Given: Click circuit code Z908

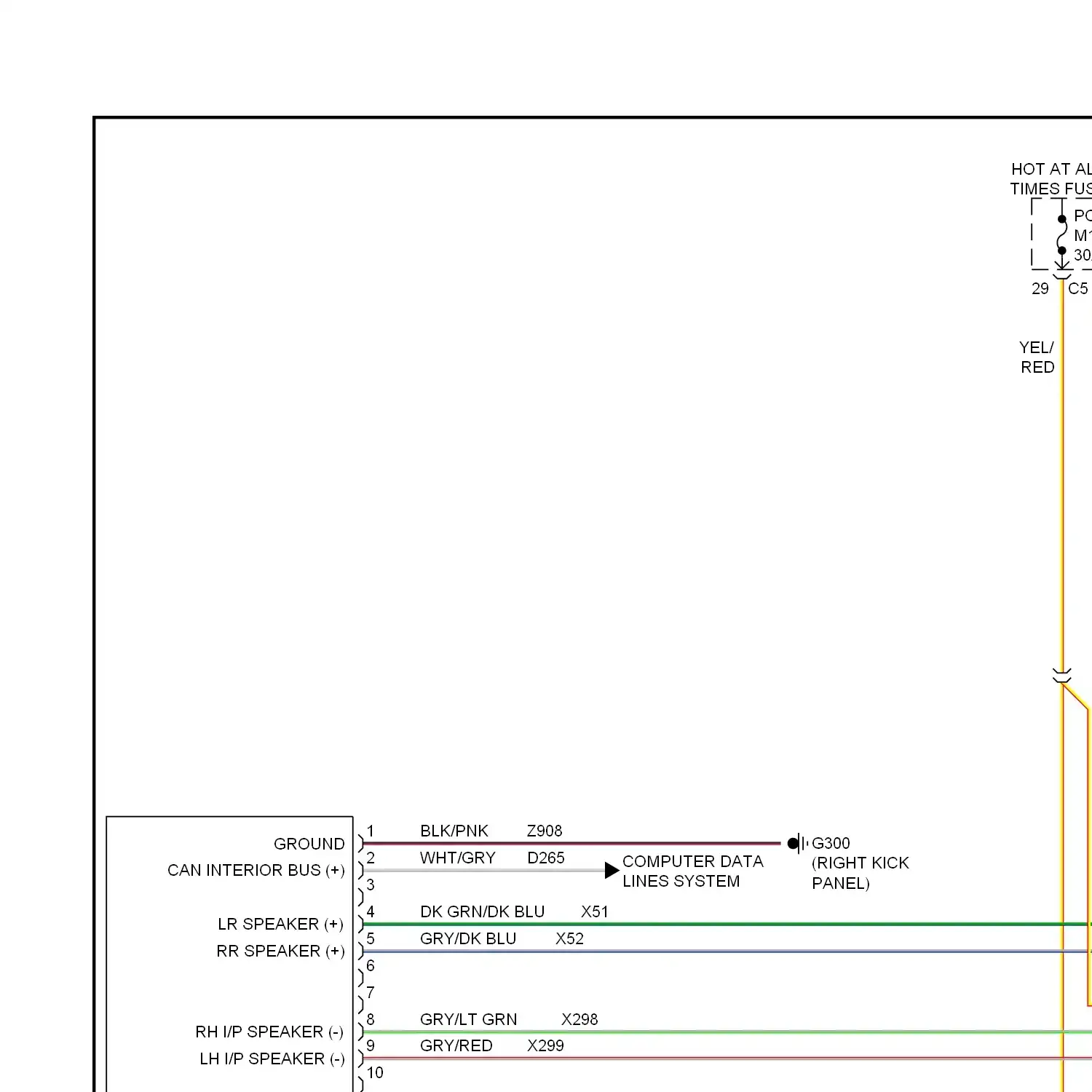Looking at the screenshot, I should click(x=545, y=831).
